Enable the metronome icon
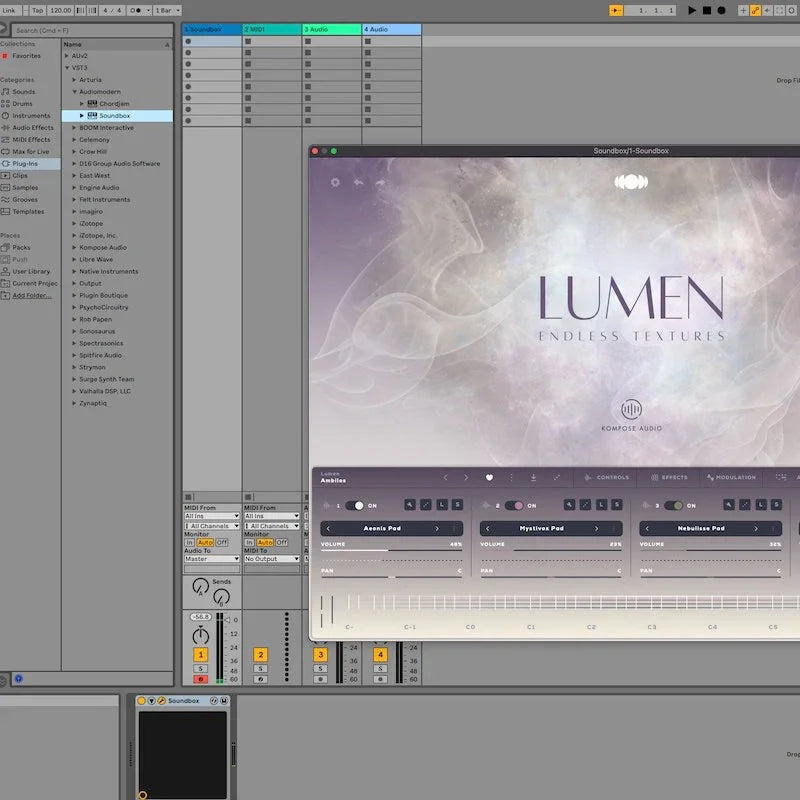The width and height of the screenshot is (800, 800). point(135,10)
